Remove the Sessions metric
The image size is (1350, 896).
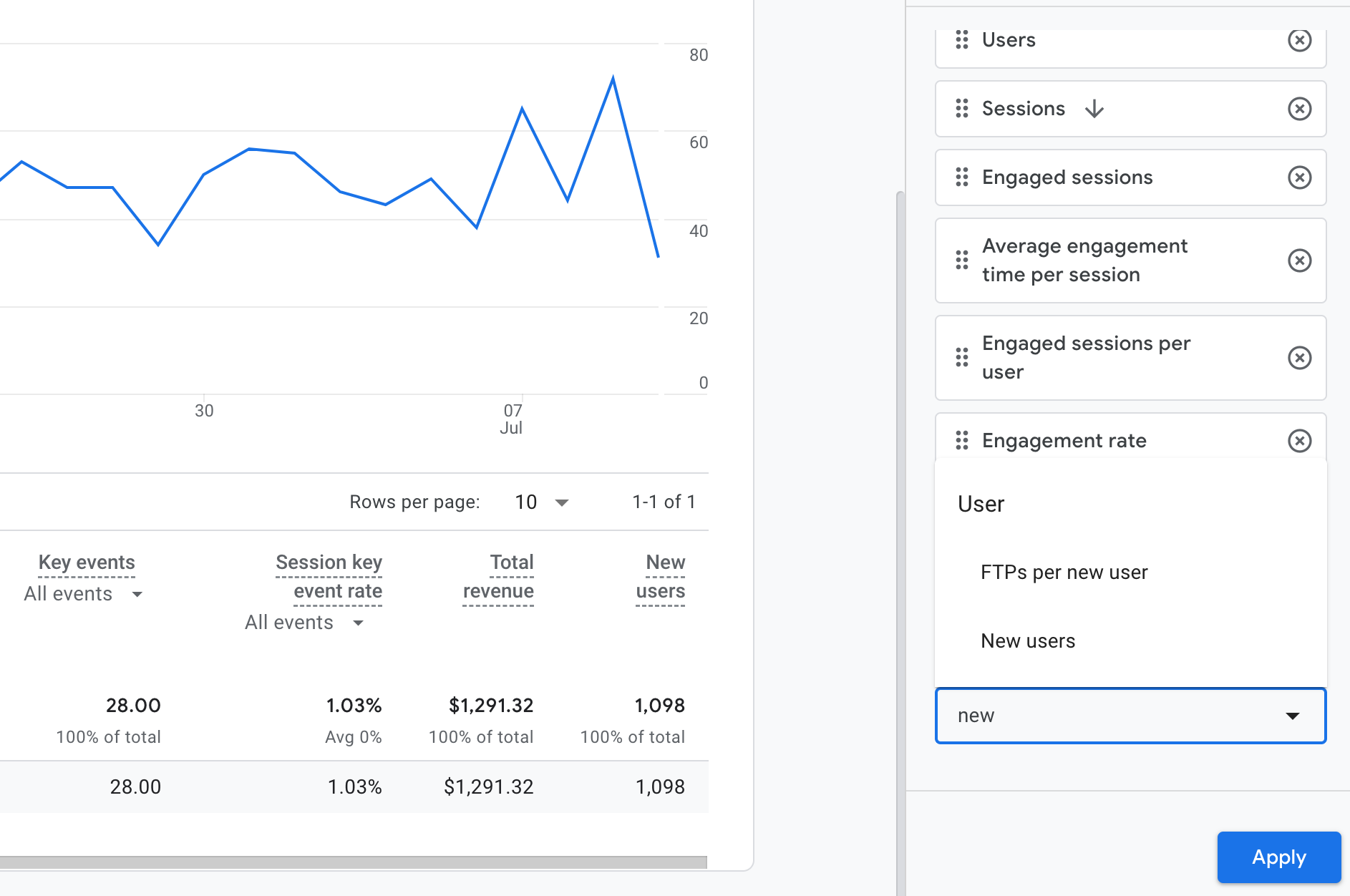pos(1300,109)
